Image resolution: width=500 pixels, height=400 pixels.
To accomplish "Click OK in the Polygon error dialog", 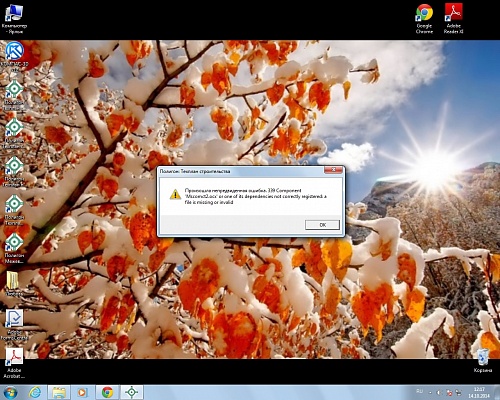I will [322, 225].
